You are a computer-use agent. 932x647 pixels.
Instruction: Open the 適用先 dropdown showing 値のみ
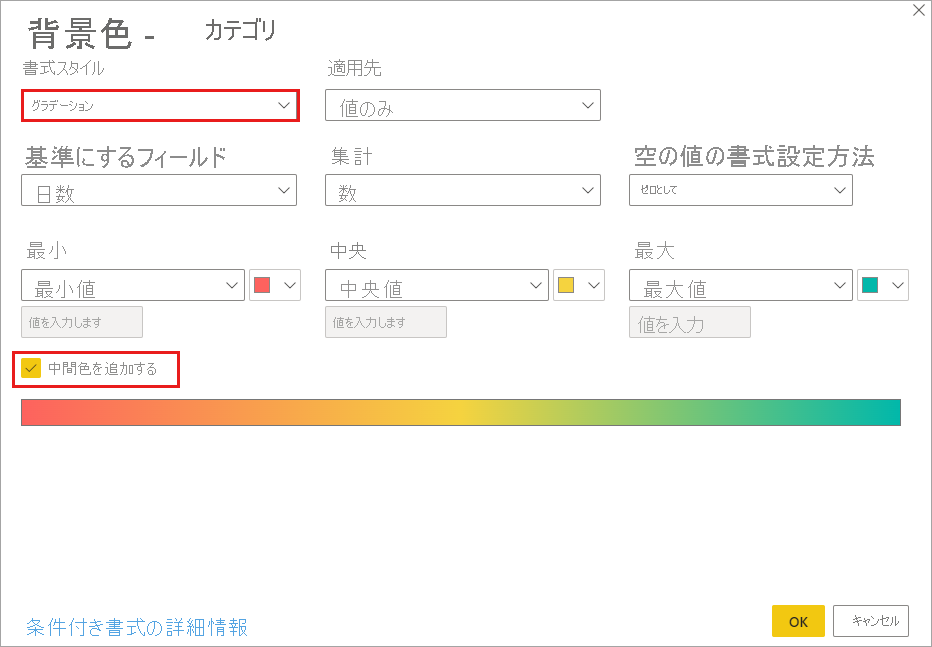[462, 105]
